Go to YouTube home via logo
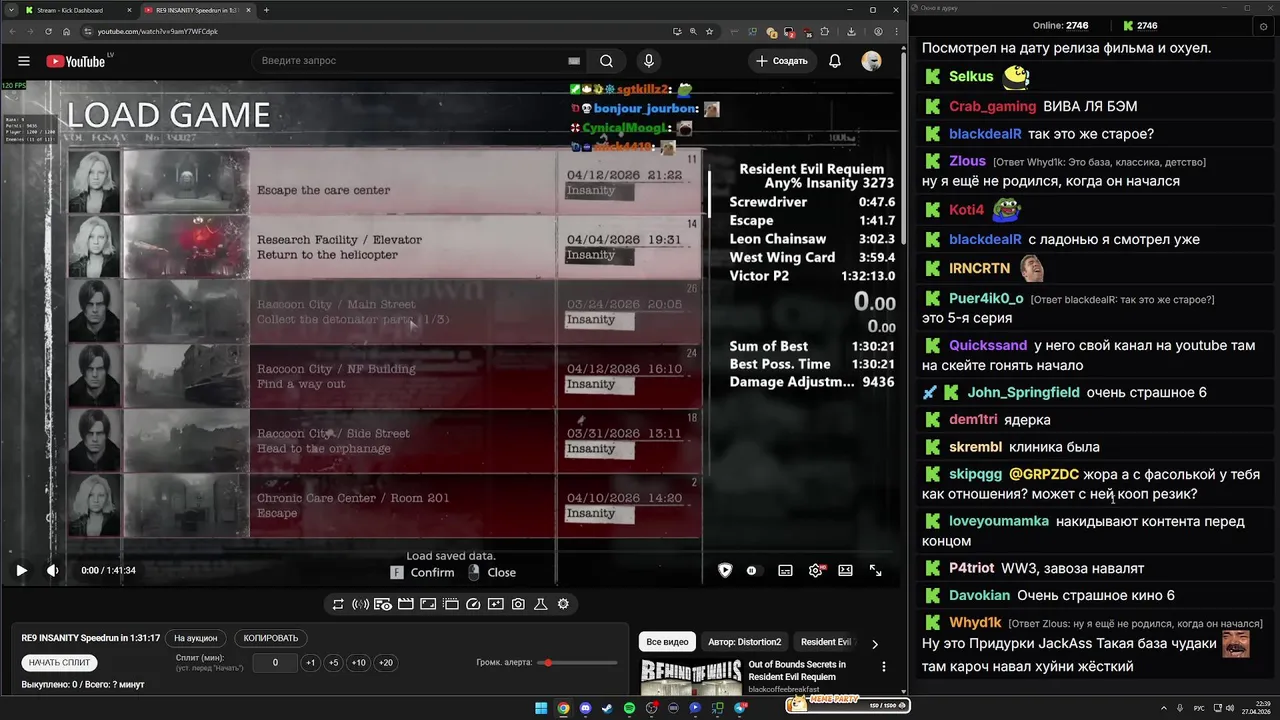 pos(75,61)
